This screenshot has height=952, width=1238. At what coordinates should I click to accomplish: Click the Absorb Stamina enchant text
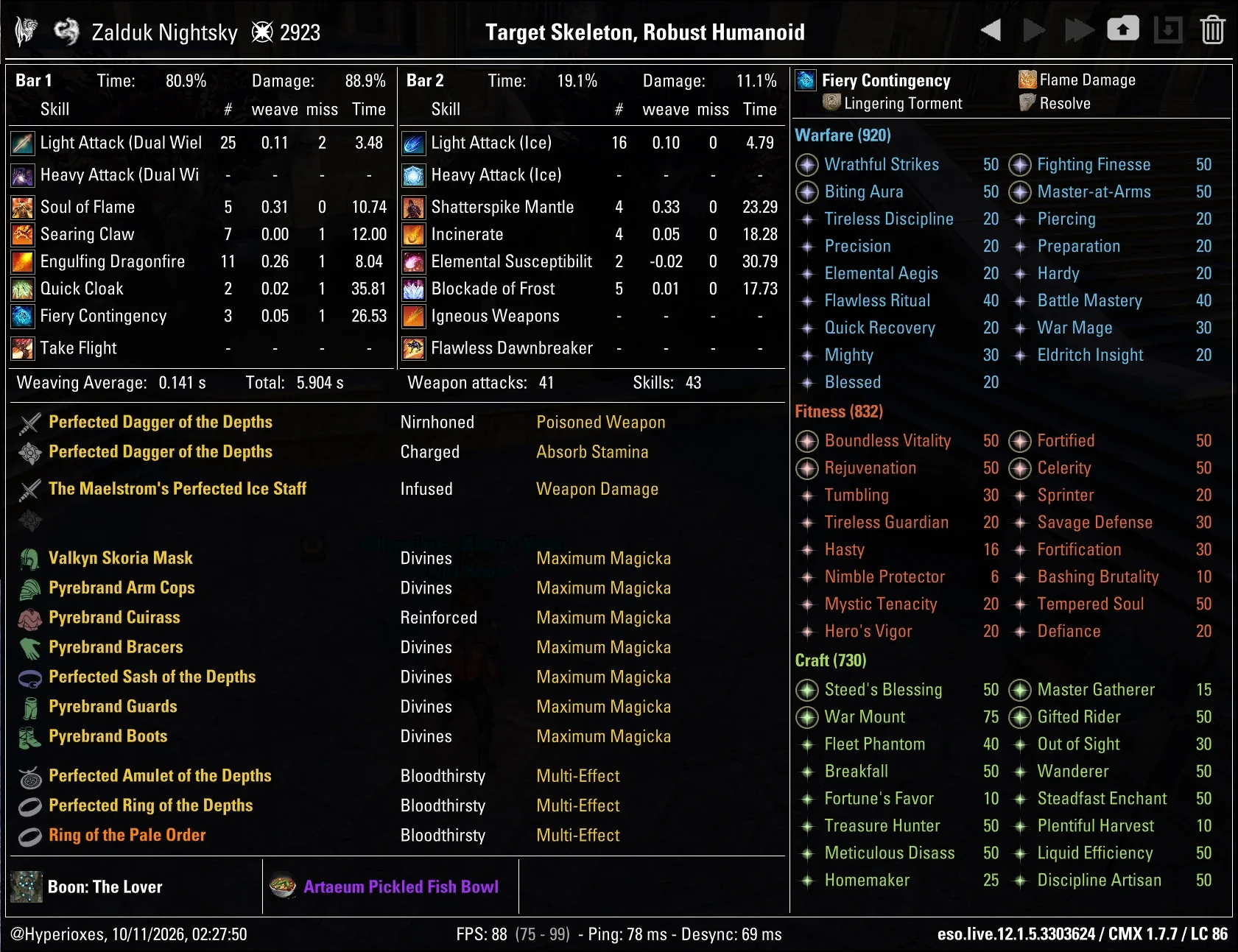[x=593, y=452]
